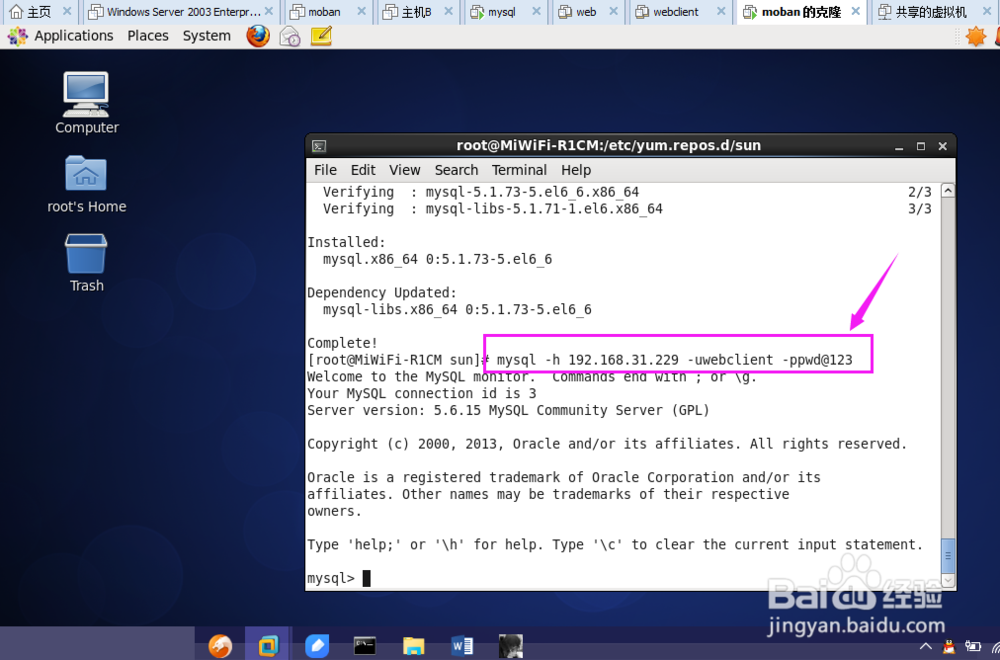Click the terminal scrollbar down arrow
1000x660 pixels.
tap(948, 580)
